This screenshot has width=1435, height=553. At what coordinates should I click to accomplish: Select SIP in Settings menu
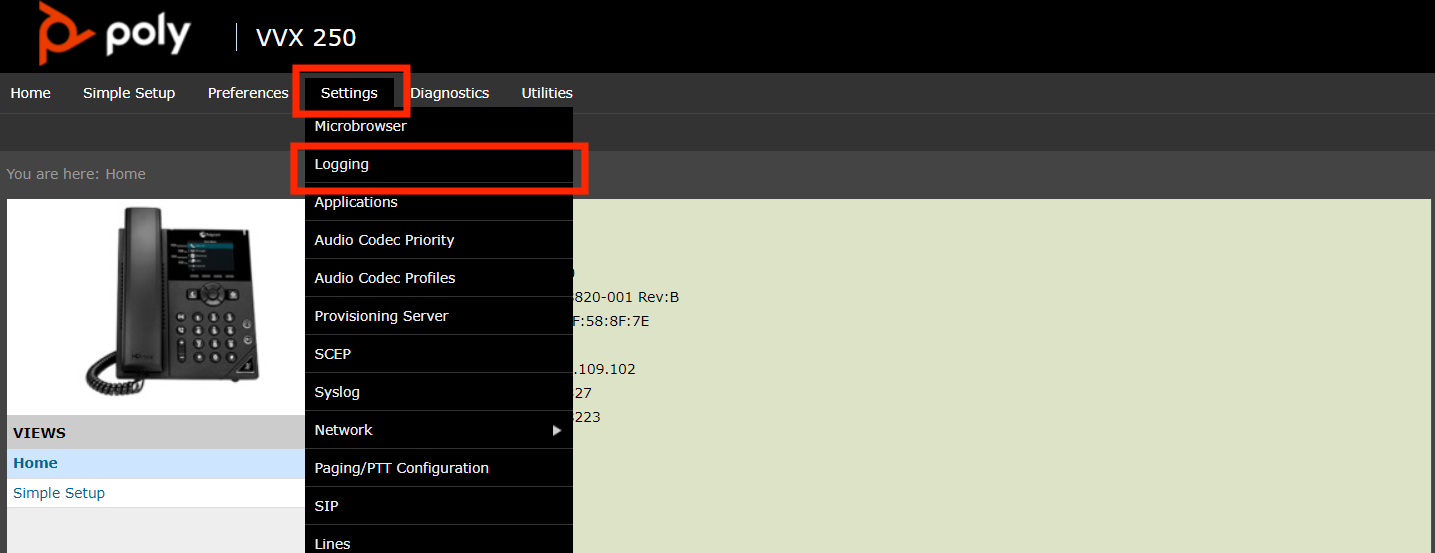pos(439,506)
